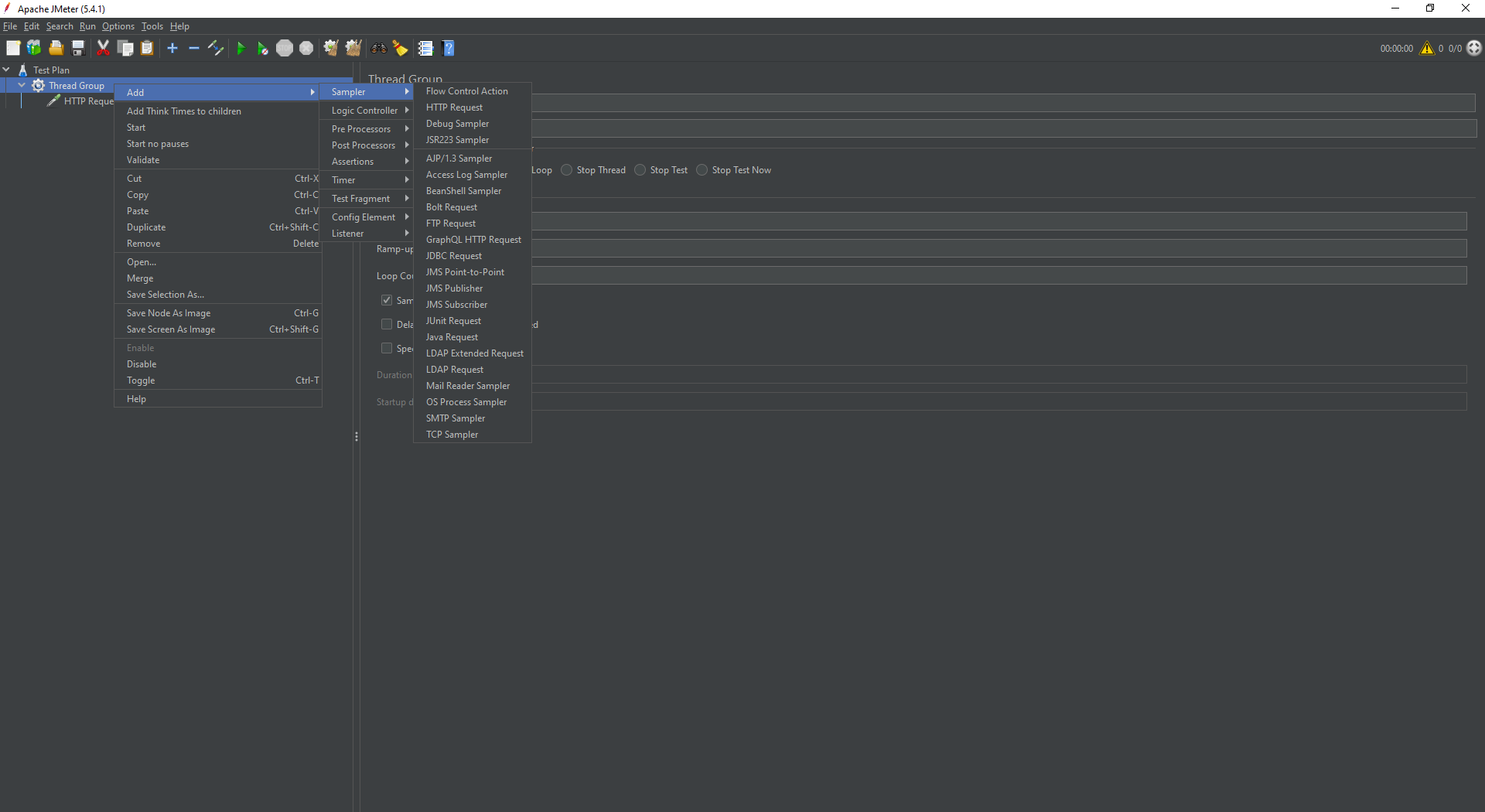Collapse the Test Plan tree node
The width and height of the screenshot is (1485, 812).
7,70
